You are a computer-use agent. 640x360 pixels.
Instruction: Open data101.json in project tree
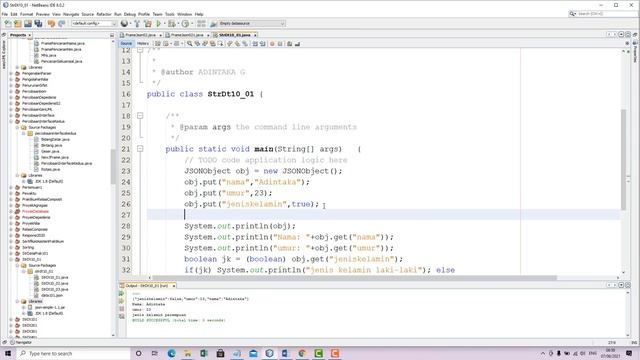(52, 296)
